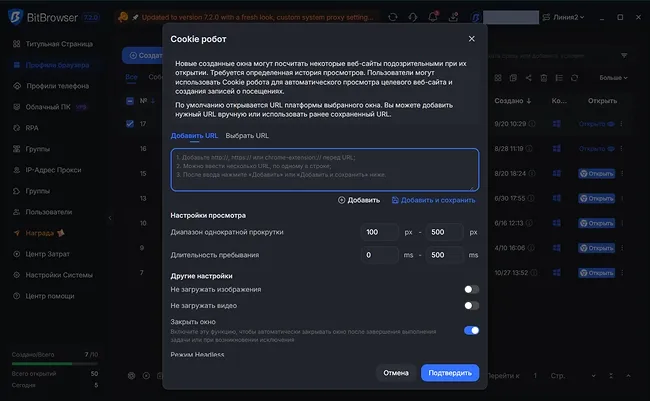Focus the URL list text area
Viewport: 650px width, 401px height.
coord(325,170)
